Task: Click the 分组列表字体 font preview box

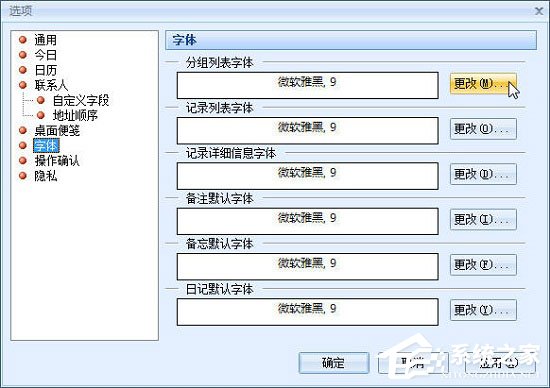Action: point(308,85)
